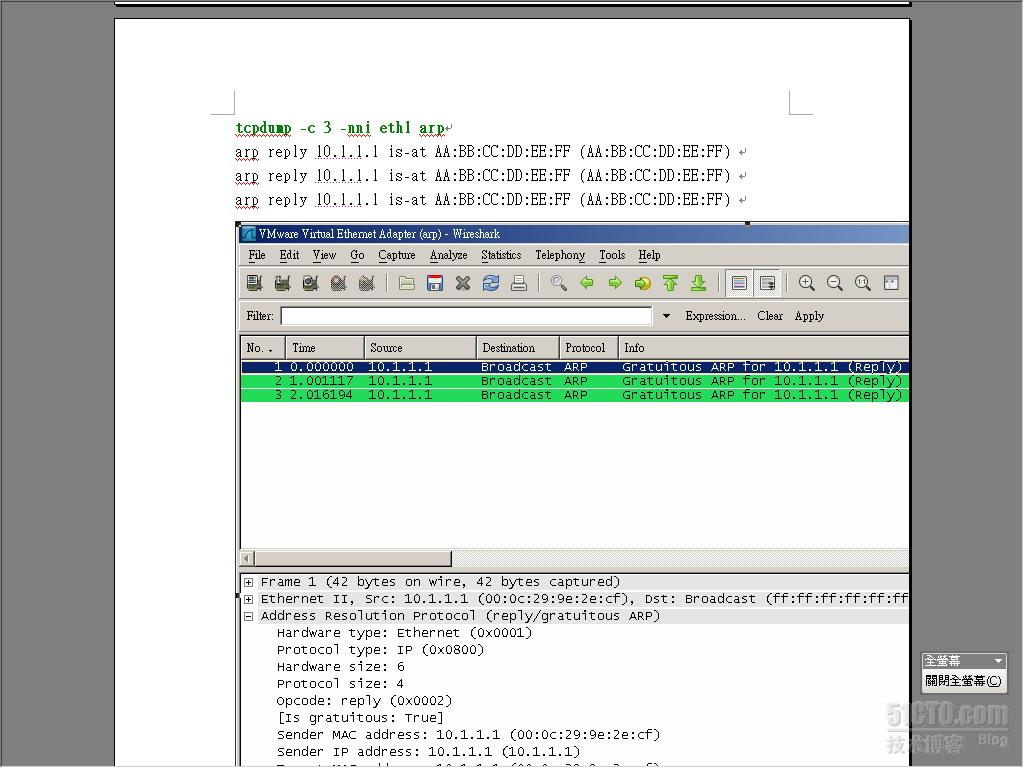This screenshot has width=1024, height=768.
Task: Open the Analyze menu
Action: coord(449,255)
